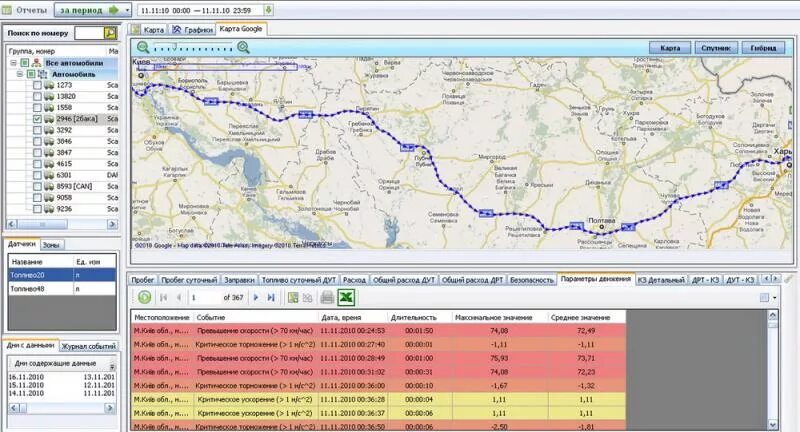Image resolution: width=800 pixels, height=432 pixels.
Task: Collapse the Автомобиль tree node
Action: coord(20,74)
